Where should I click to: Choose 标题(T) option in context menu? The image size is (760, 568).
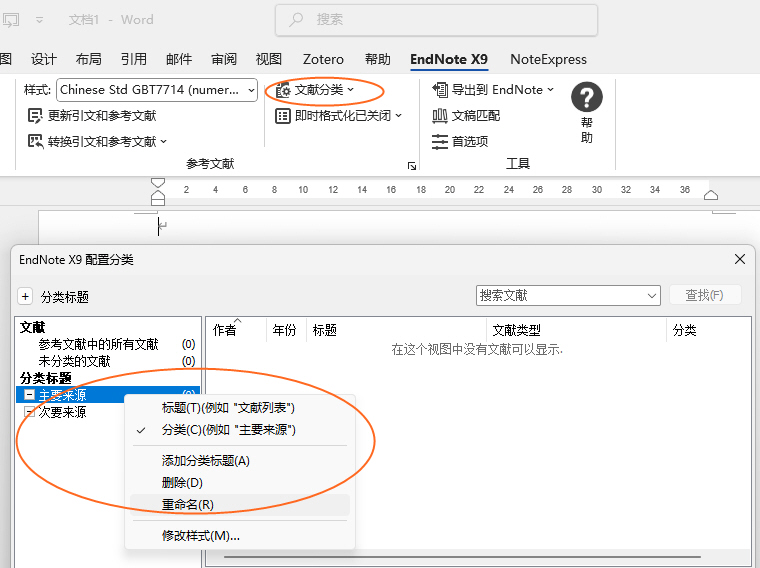240,408
